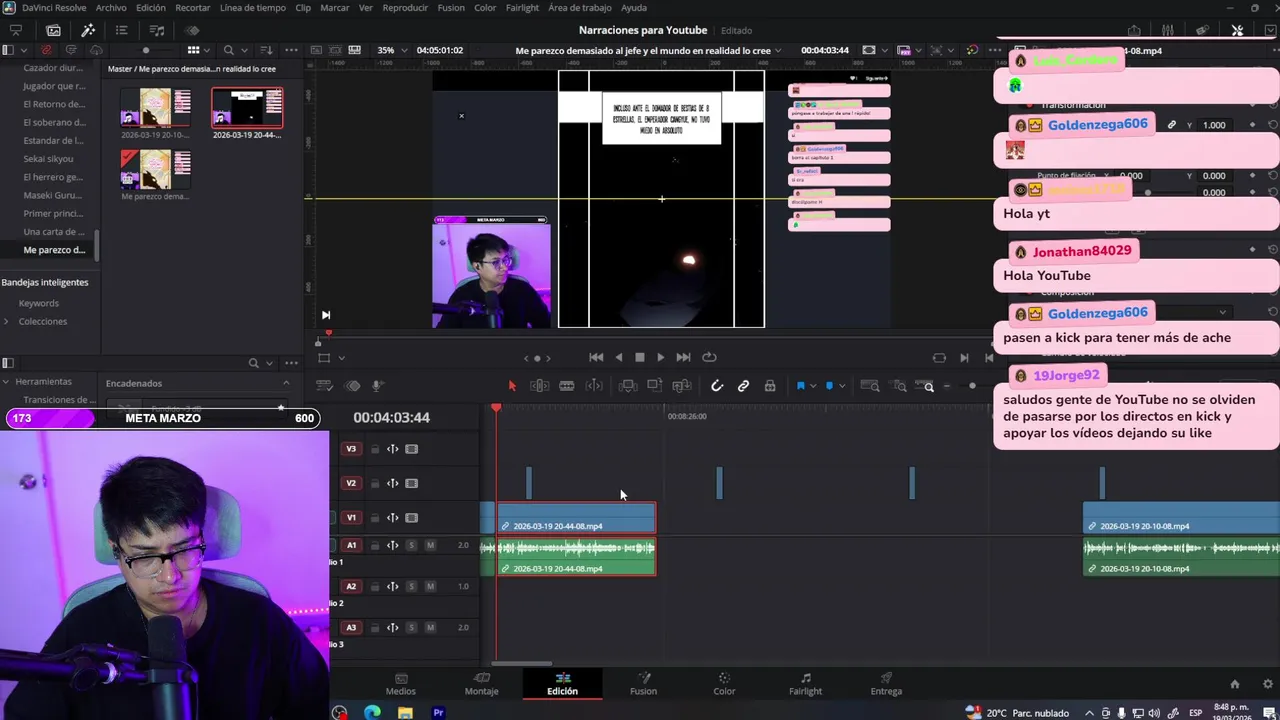Select the 'Me parezco d...' bin

coord(54,250)
